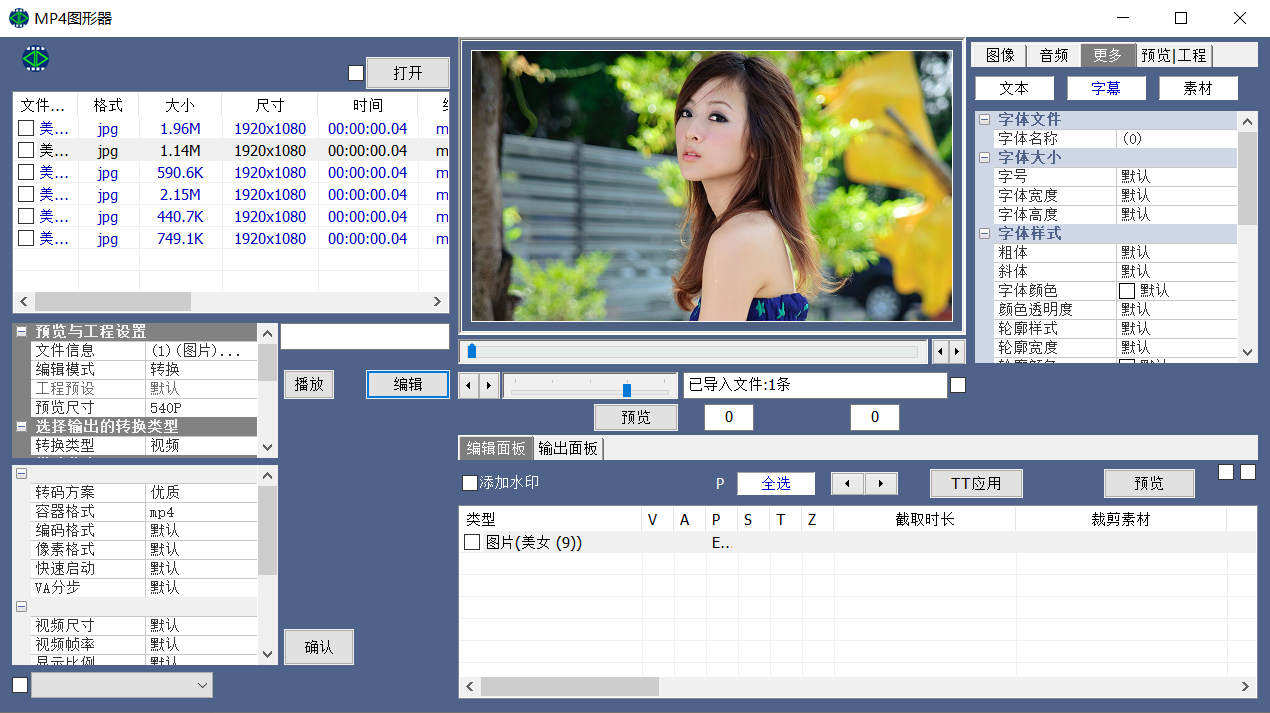Collapse the 选择输出的转换类型 section
Viewport: 1270px width, 713px height.
(x=21, y=426)
